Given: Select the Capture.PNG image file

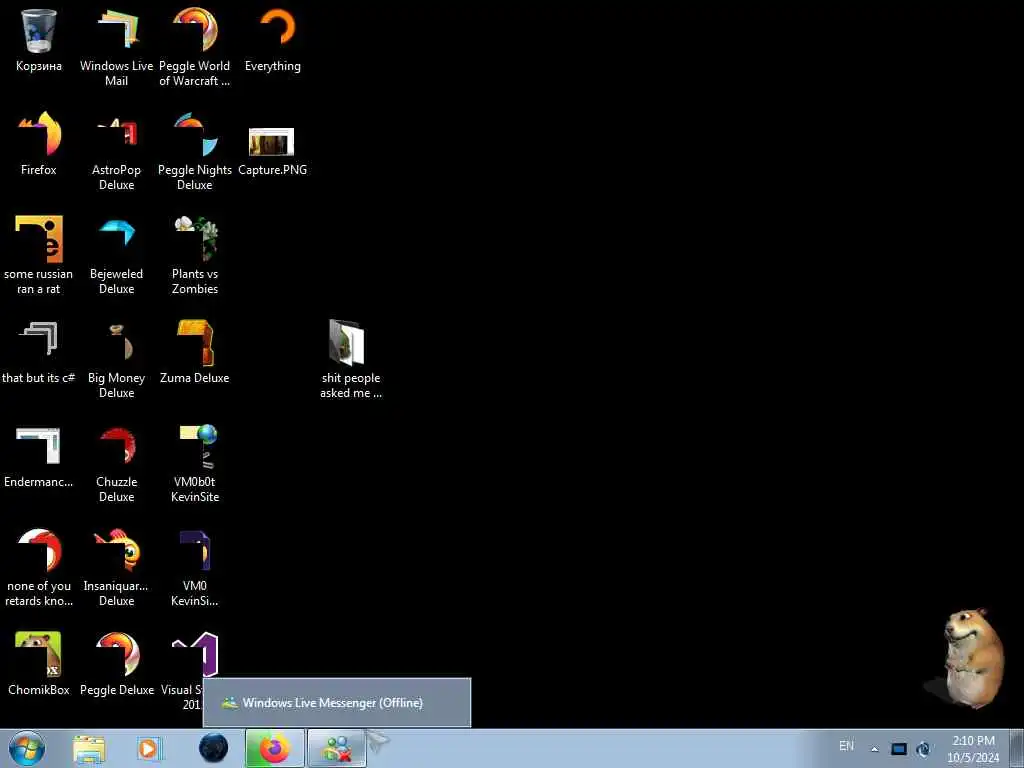Looking at the screenshot, I should (x=272, y=151).
